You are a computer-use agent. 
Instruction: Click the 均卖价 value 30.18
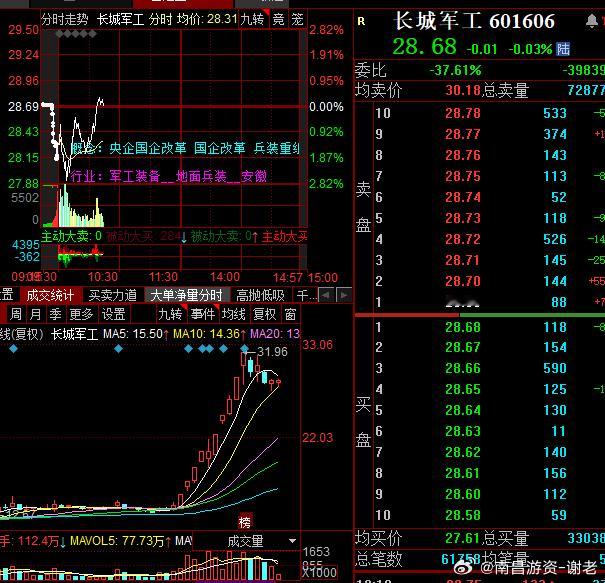click(463, 90)
